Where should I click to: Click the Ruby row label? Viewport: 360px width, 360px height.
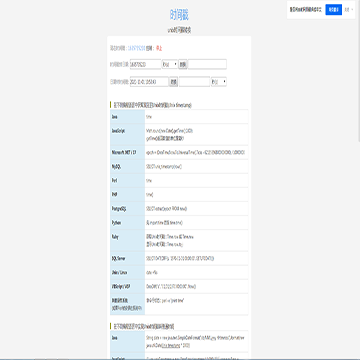point(114,237)
